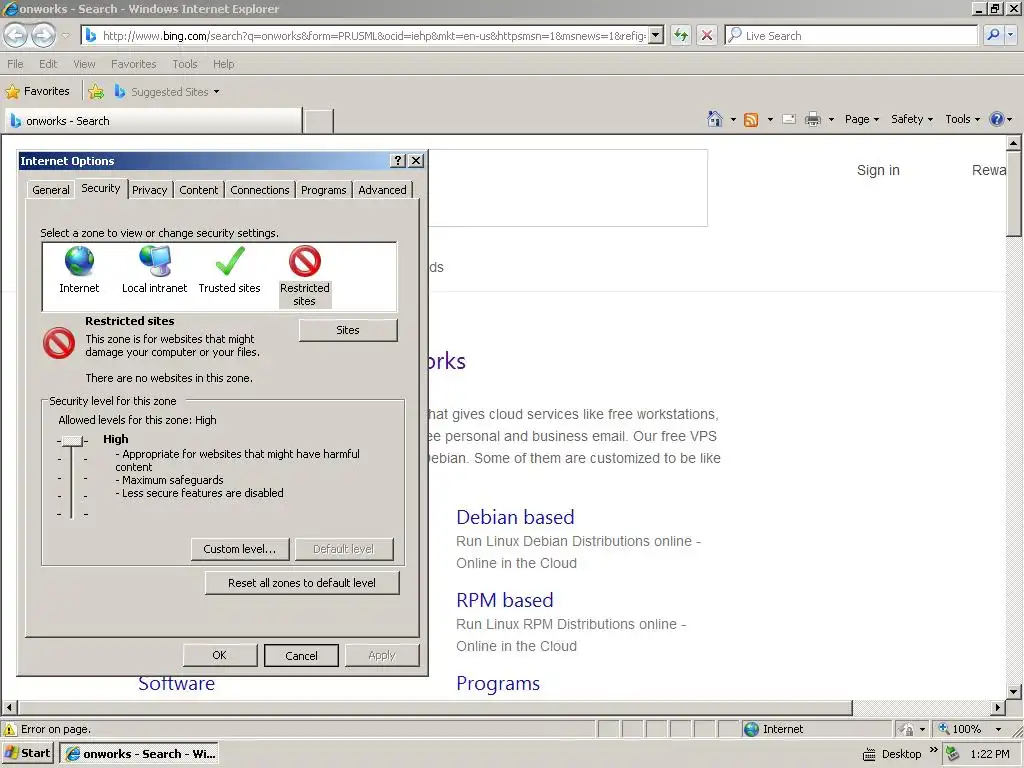This screenshot has height=768, width=1024.
Task: Click the zoom level magnifier icon
Action: [x=944, y=729]
